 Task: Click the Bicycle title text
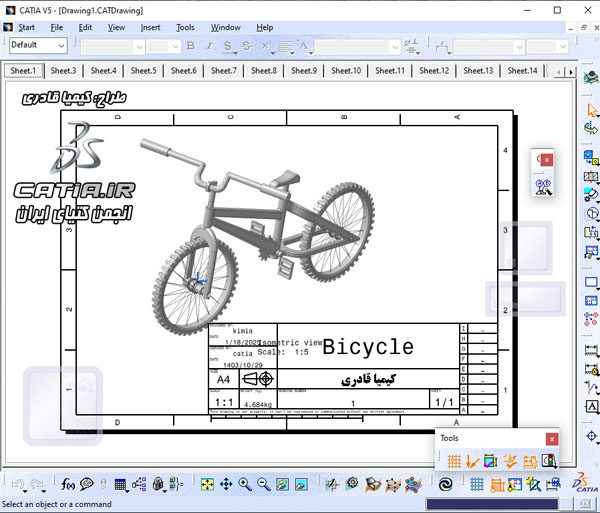click(368, 347)
